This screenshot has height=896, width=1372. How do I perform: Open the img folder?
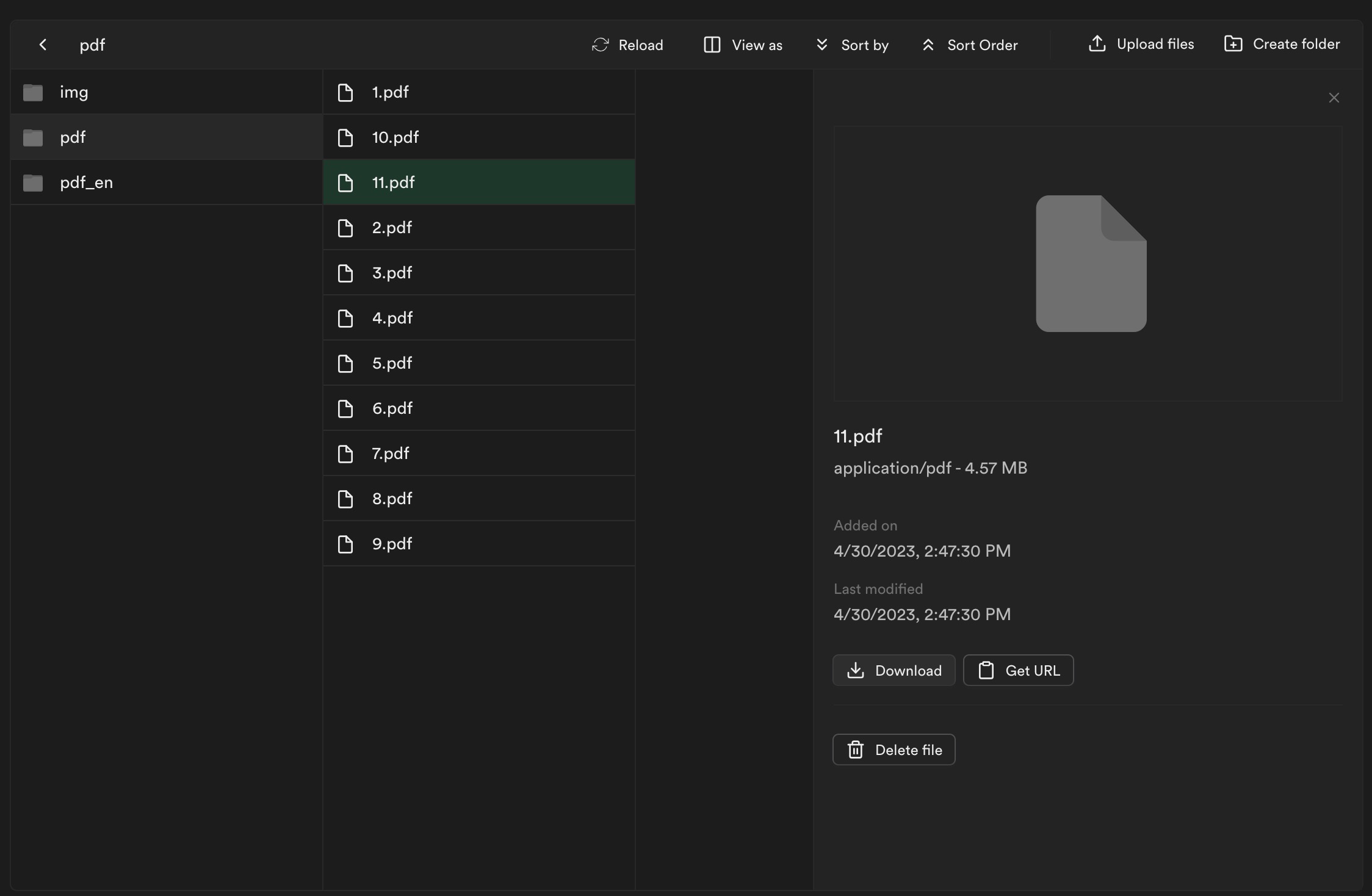(74, 92)
